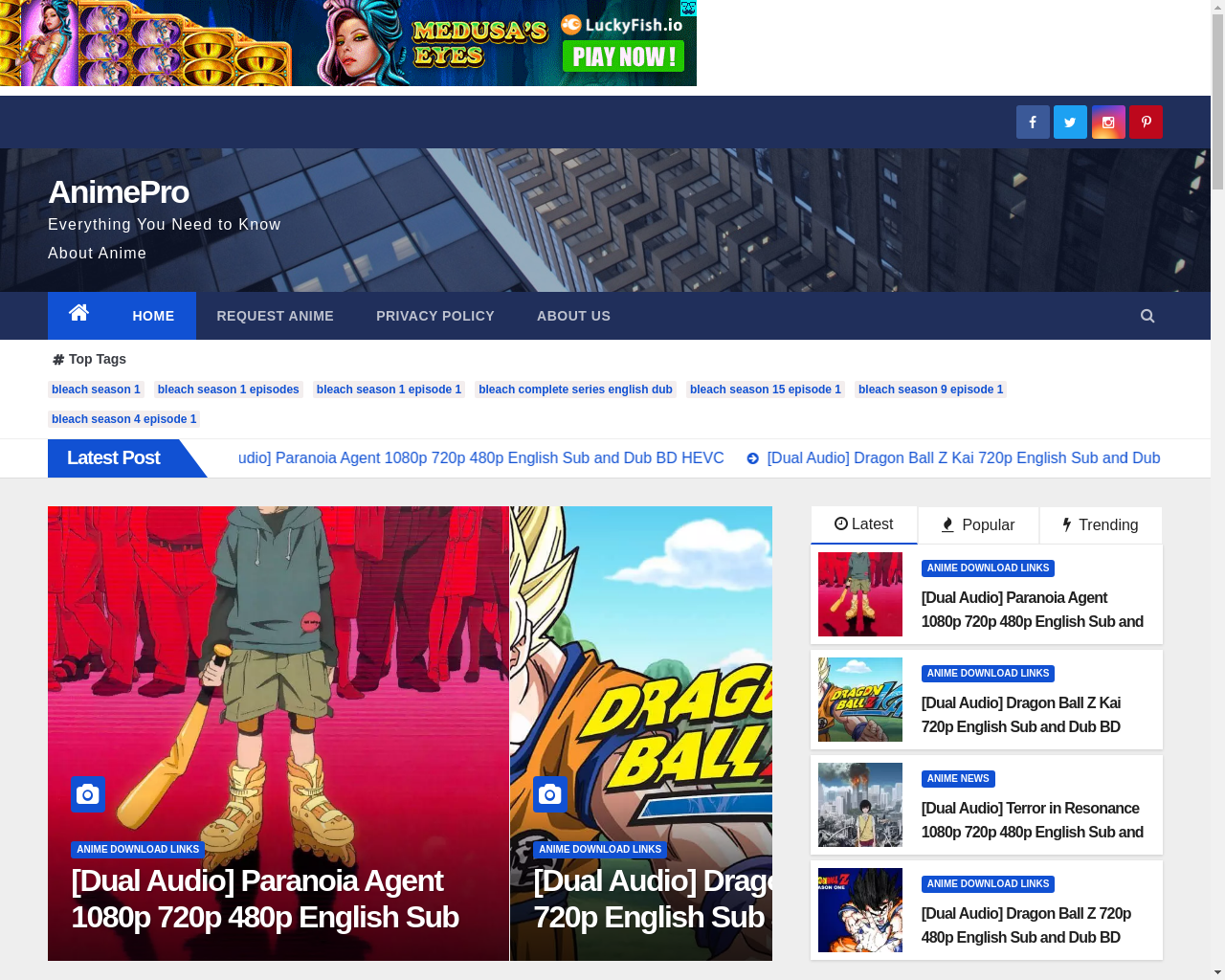1225x980 pixels.
Task: Click the arrow icon in the Latest Post ticker
Action: [x=751, y=458]
